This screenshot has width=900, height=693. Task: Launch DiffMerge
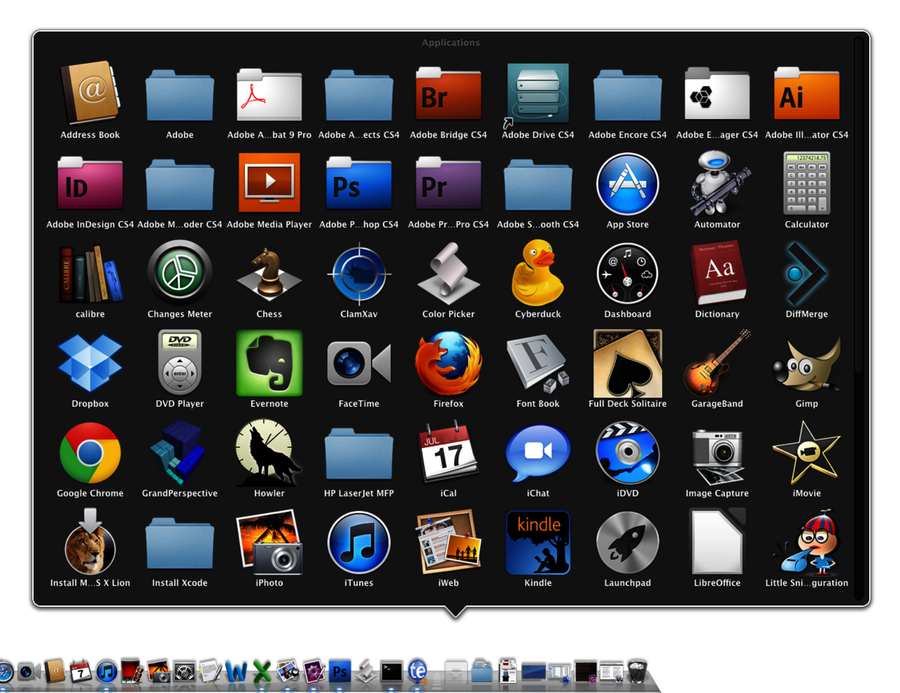806,273
